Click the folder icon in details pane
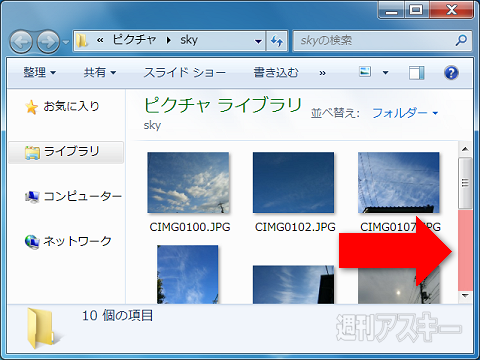 click(41, 329)
